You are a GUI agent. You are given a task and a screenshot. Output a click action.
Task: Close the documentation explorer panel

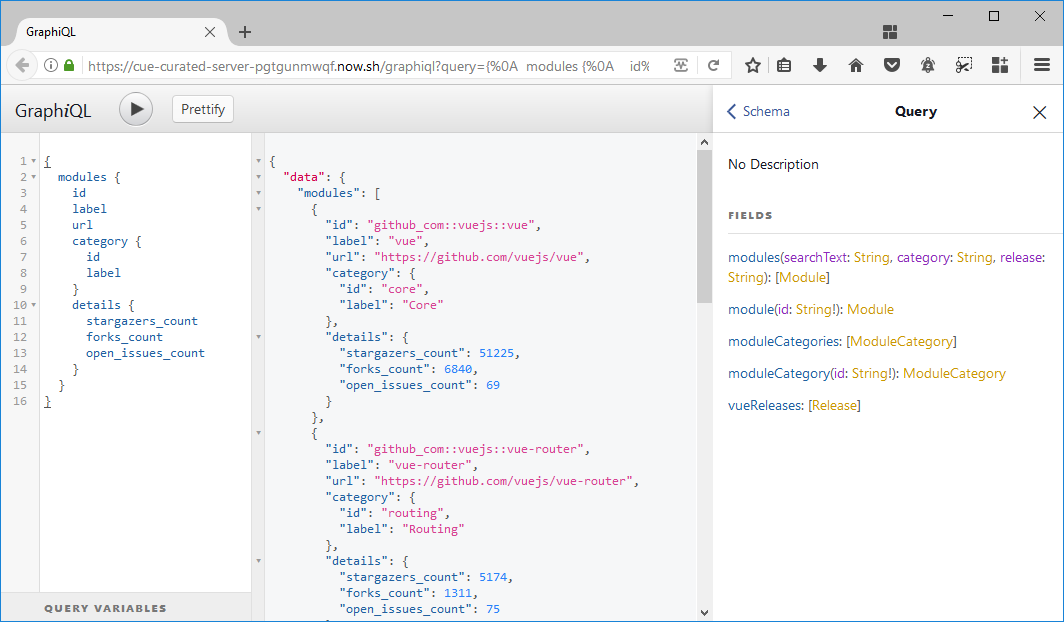[1040, 112]
